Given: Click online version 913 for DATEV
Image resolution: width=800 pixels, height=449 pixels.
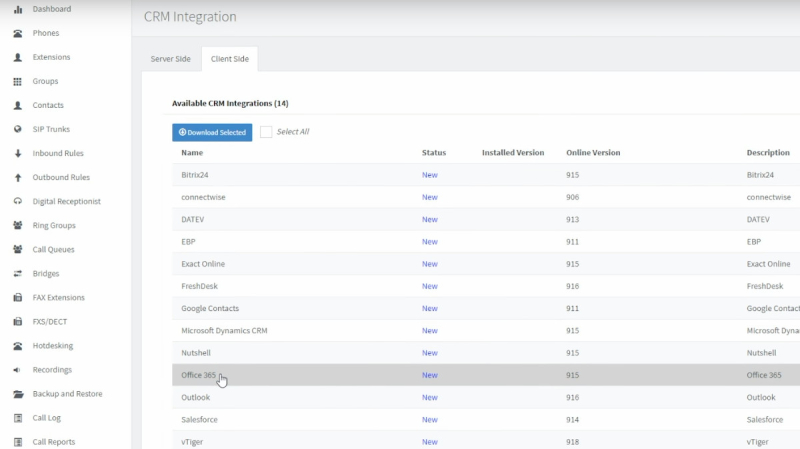Looking at the screenshot, I should click(572, 219).
